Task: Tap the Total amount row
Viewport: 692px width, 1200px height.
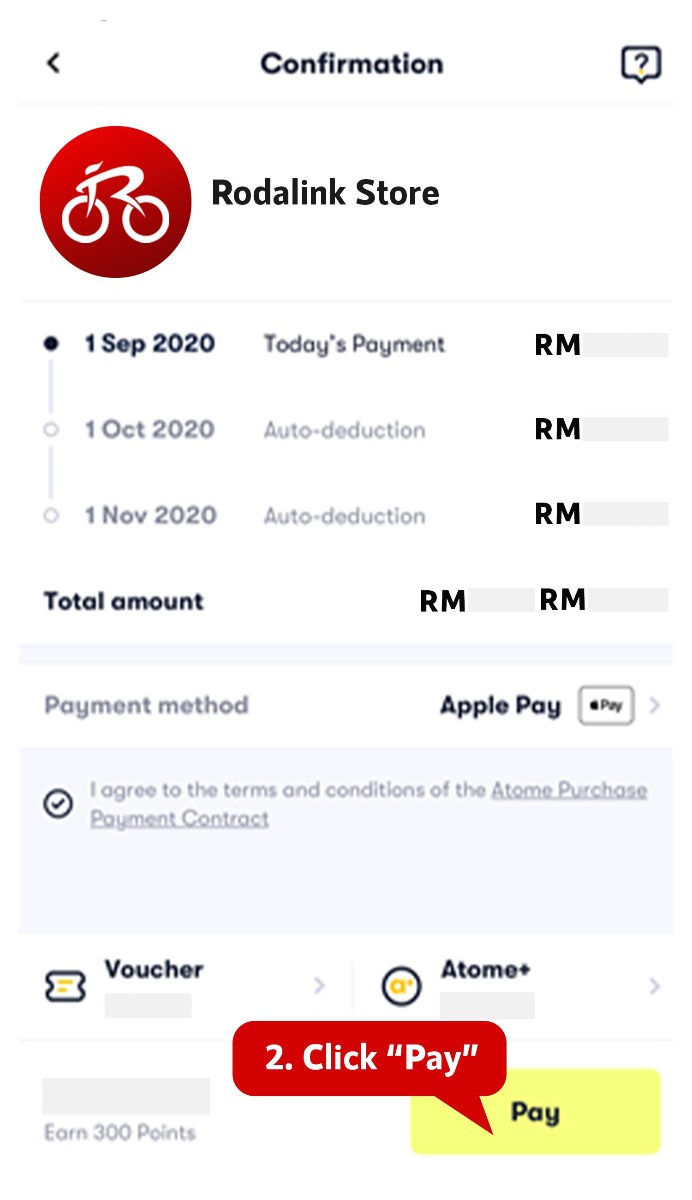Action: tap(124, 601)
